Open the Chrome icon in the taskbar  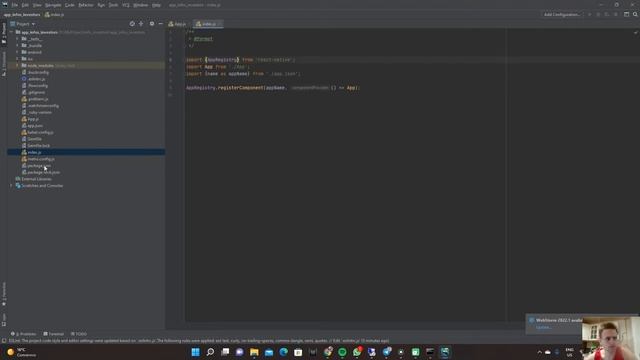pos(328,352)
